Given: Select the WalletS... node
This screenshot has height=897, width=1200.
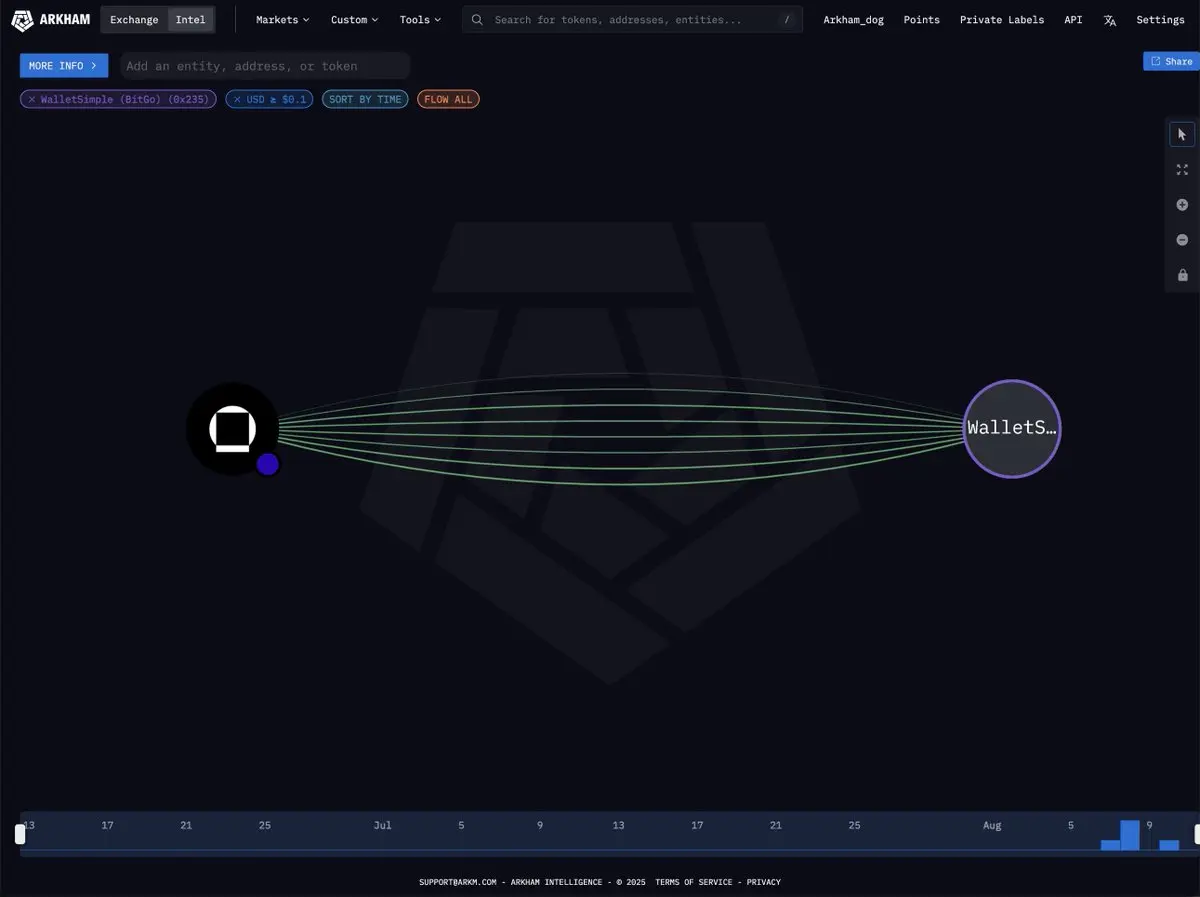Looking at the screenshot, I should tap(1012, 428).
